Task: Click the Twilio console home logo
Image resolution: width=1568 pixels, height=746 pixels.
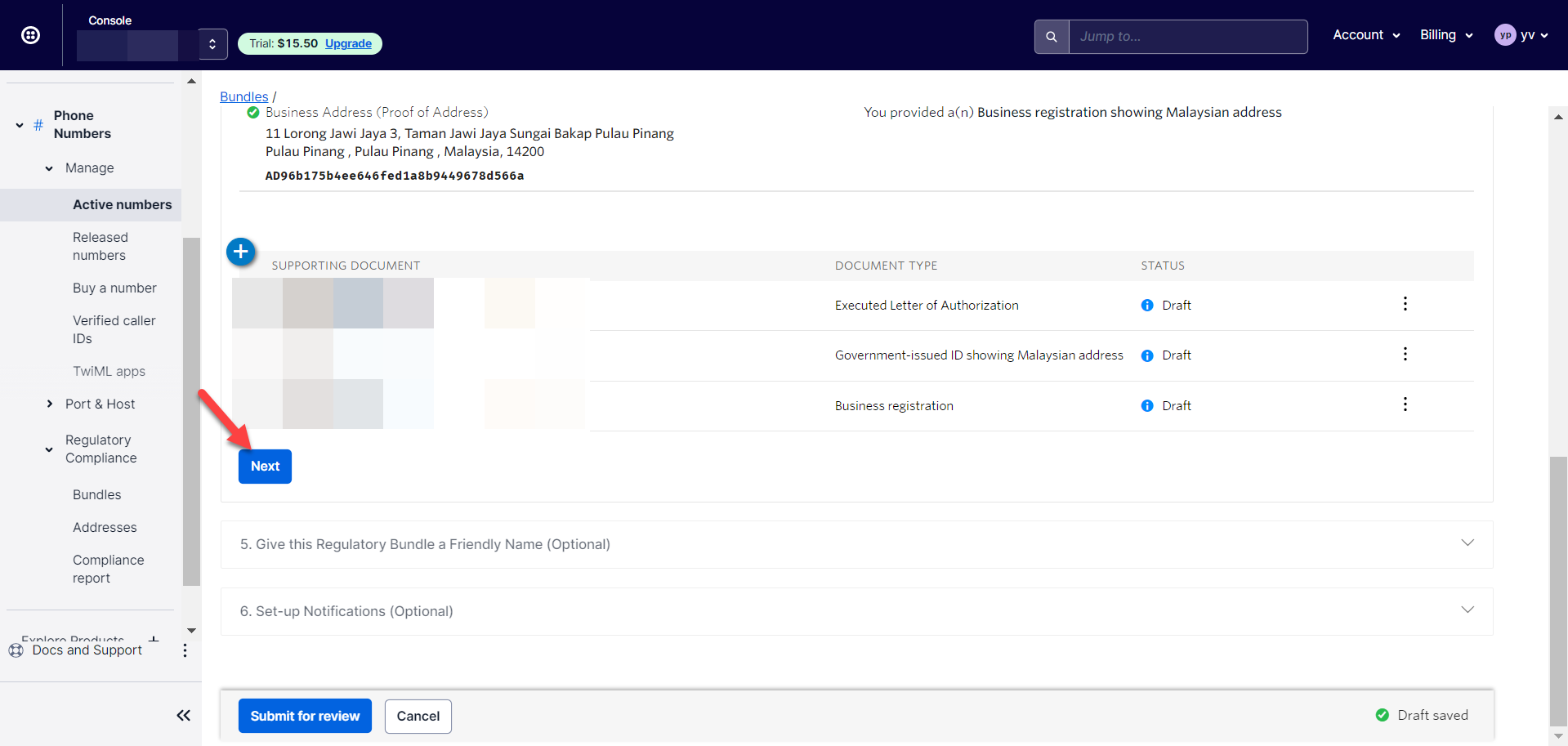Action: pos(30,35)
